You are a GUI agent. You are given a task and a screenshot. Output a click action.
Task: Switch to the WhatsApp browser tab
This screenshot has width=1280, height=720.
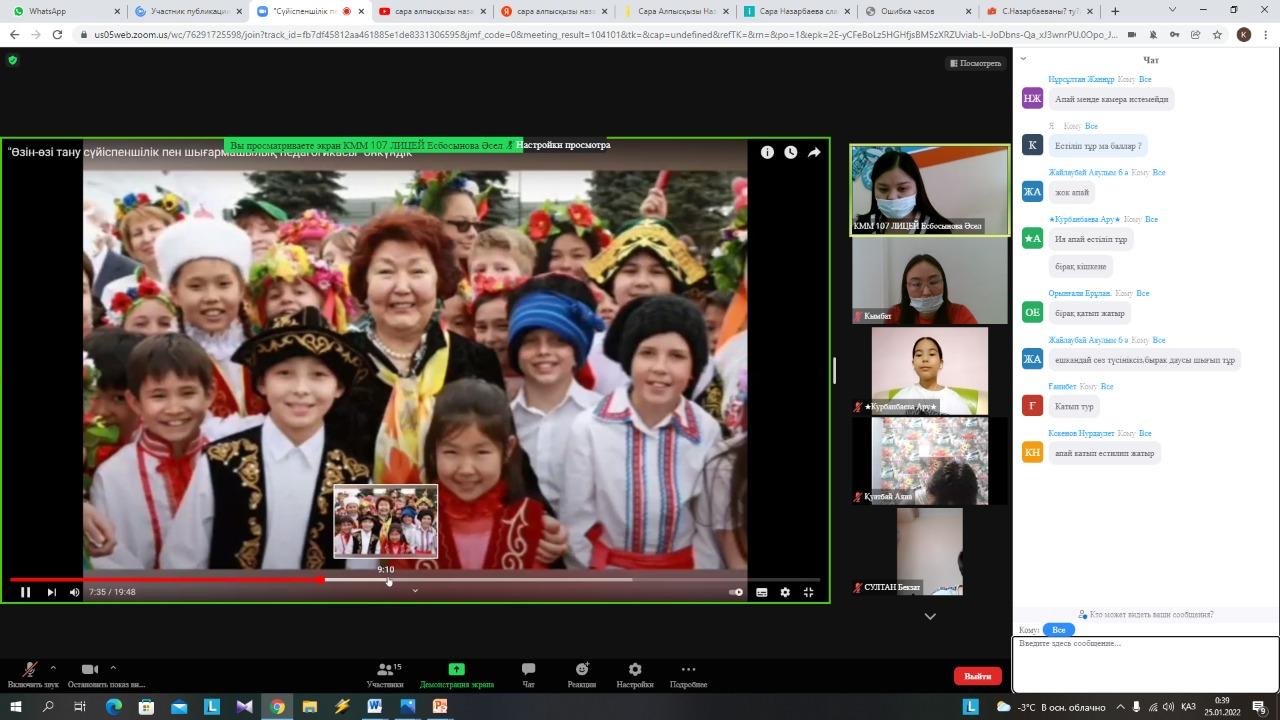click(60, 11)
